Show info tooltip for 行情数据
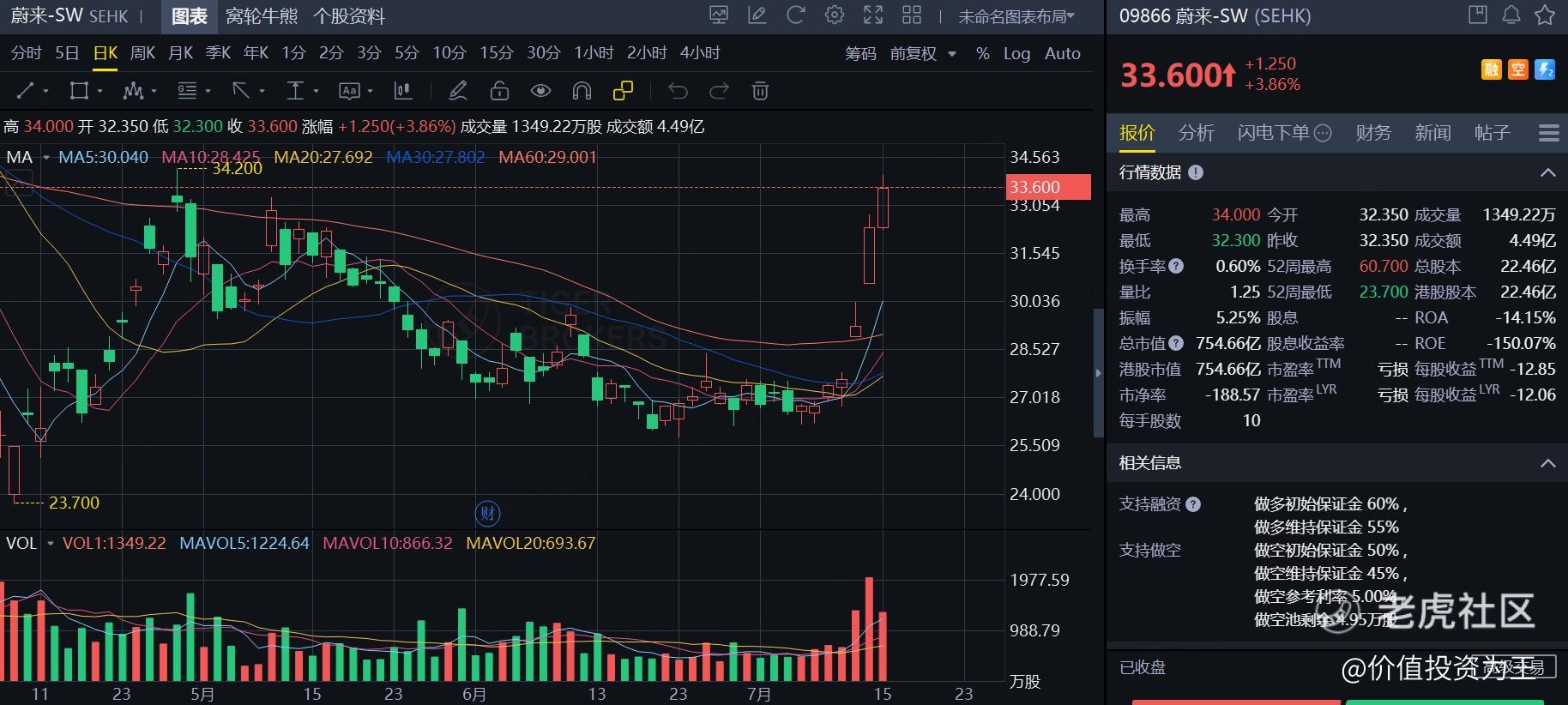 point(1196,172)
